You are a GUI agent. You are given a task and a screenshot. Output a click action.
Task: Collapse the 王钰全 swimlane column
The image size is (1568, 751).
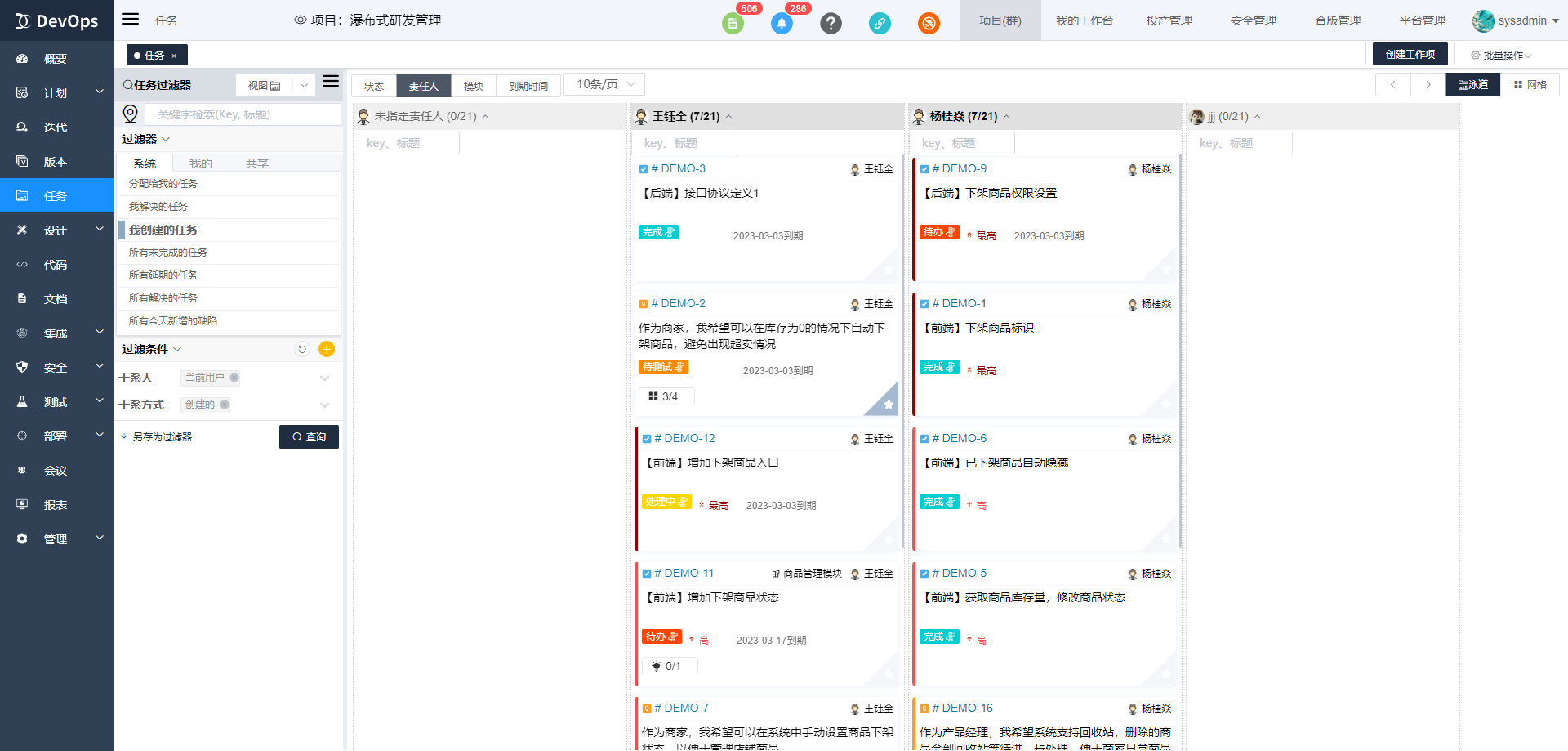(728, 117)
